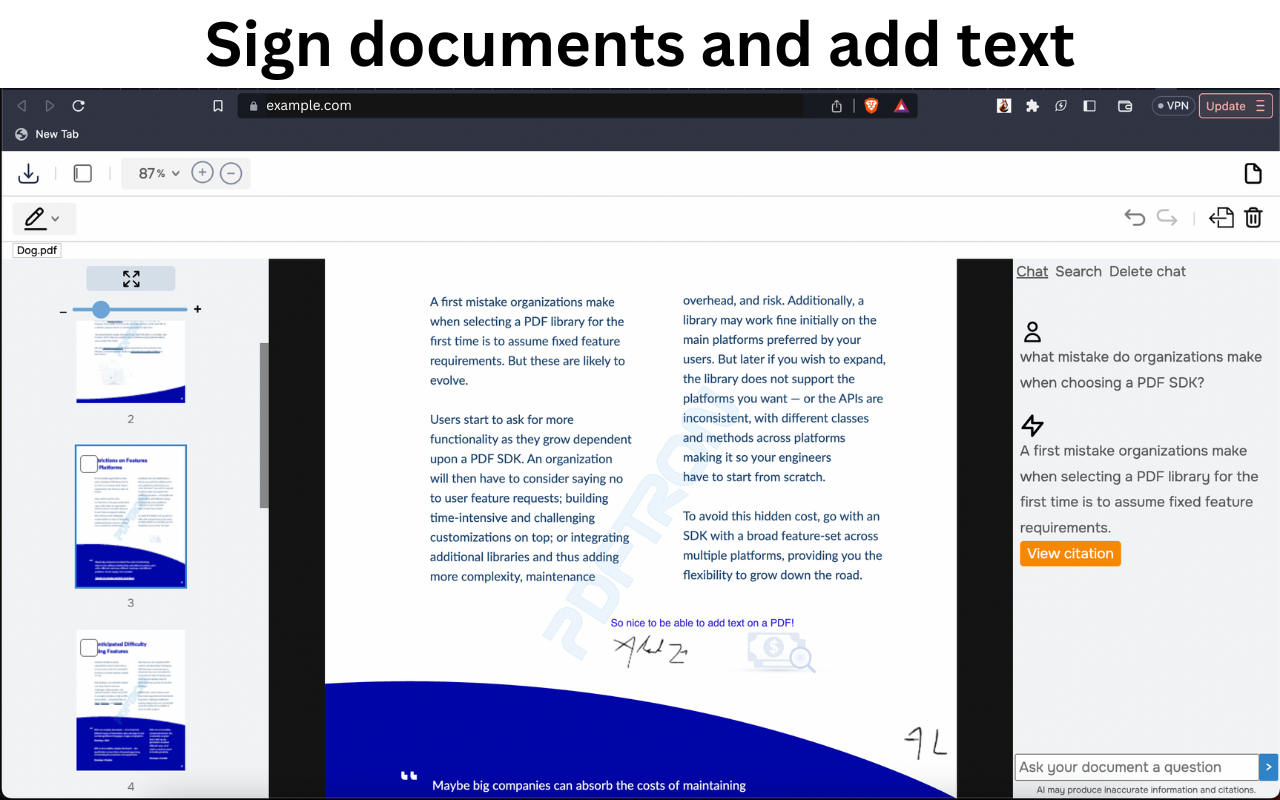Decrease thumbnail size with minus sign
This screenshot has height=800, width=1280.
(x=63, y=311)
